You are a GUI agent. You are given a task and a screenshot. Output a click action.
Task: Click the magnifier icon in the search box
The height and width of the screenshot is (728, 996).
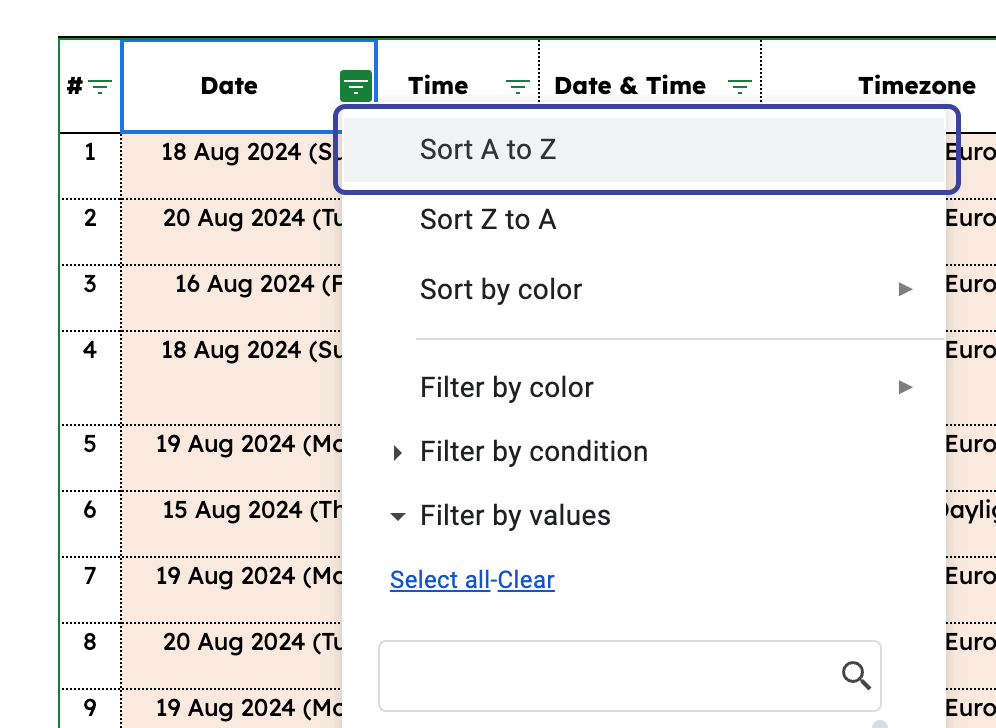tap(856, 676)
